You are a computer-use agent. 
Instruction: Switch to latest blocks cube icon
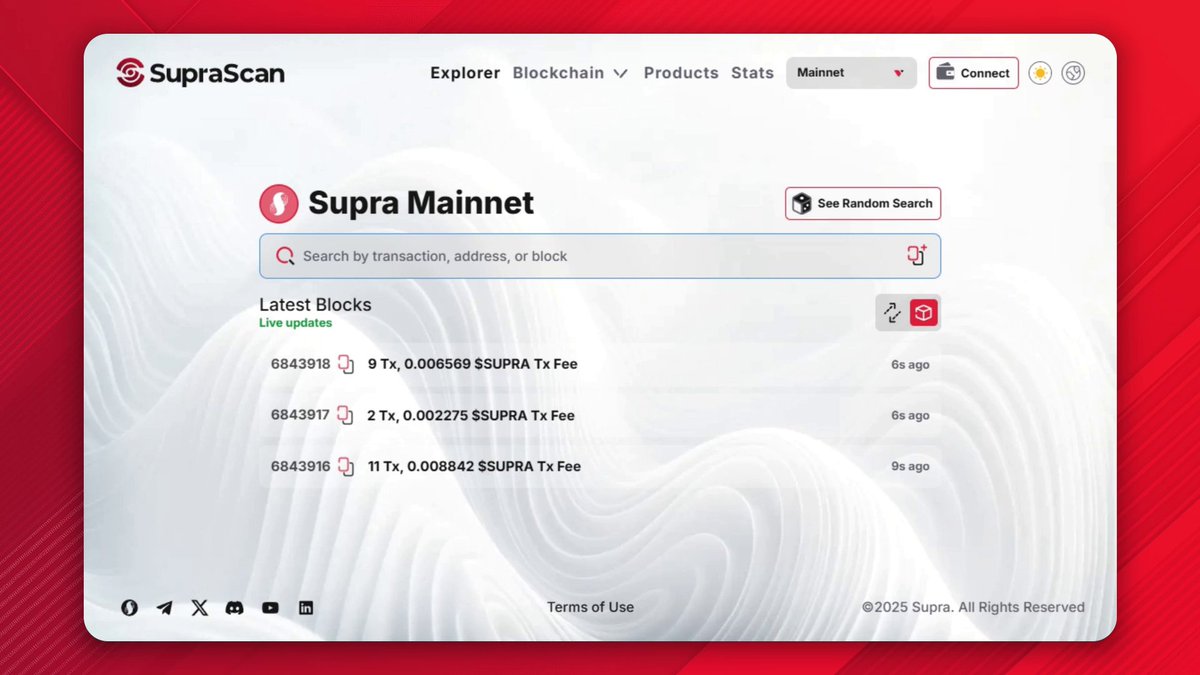924,313
